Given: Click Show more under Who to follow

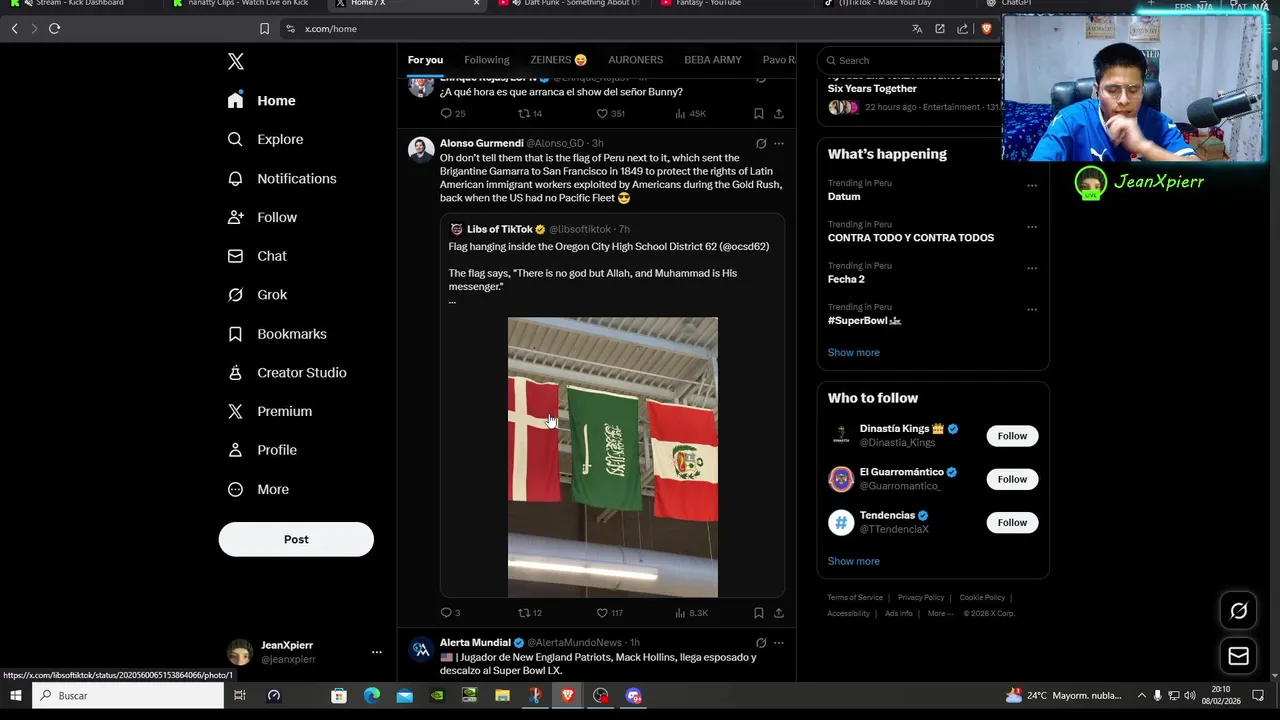Looking at the screenshot, I should (853, 562).
